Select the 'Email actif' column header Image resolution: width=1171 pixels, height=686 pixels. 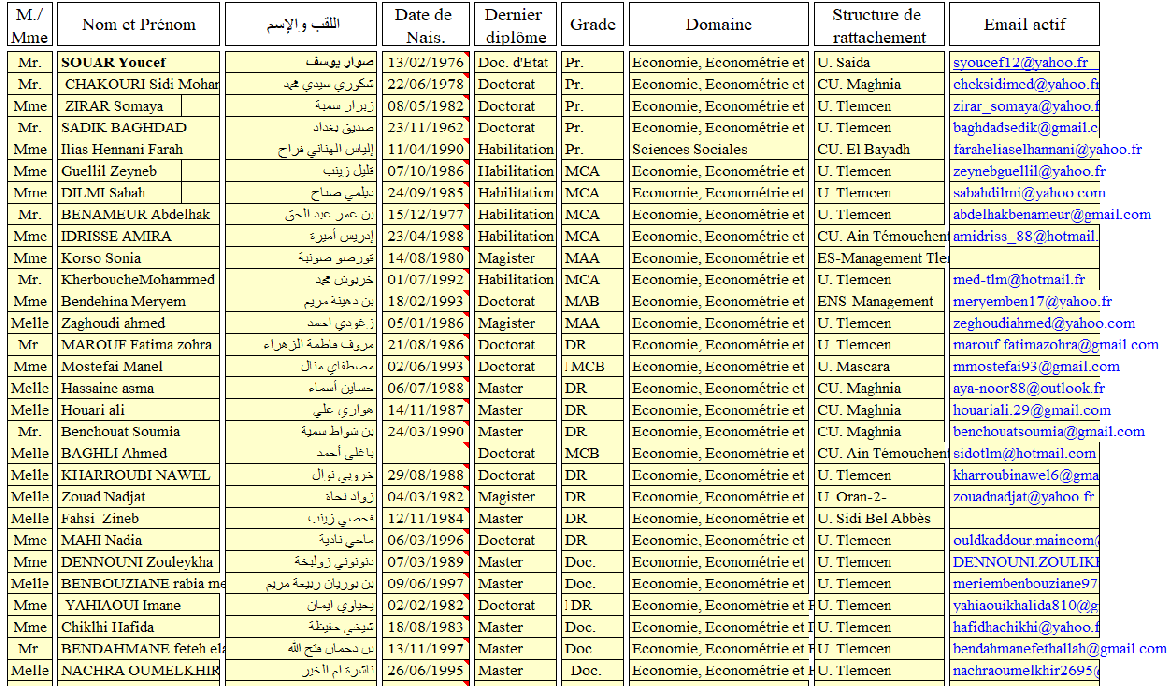pos(1023,25)
